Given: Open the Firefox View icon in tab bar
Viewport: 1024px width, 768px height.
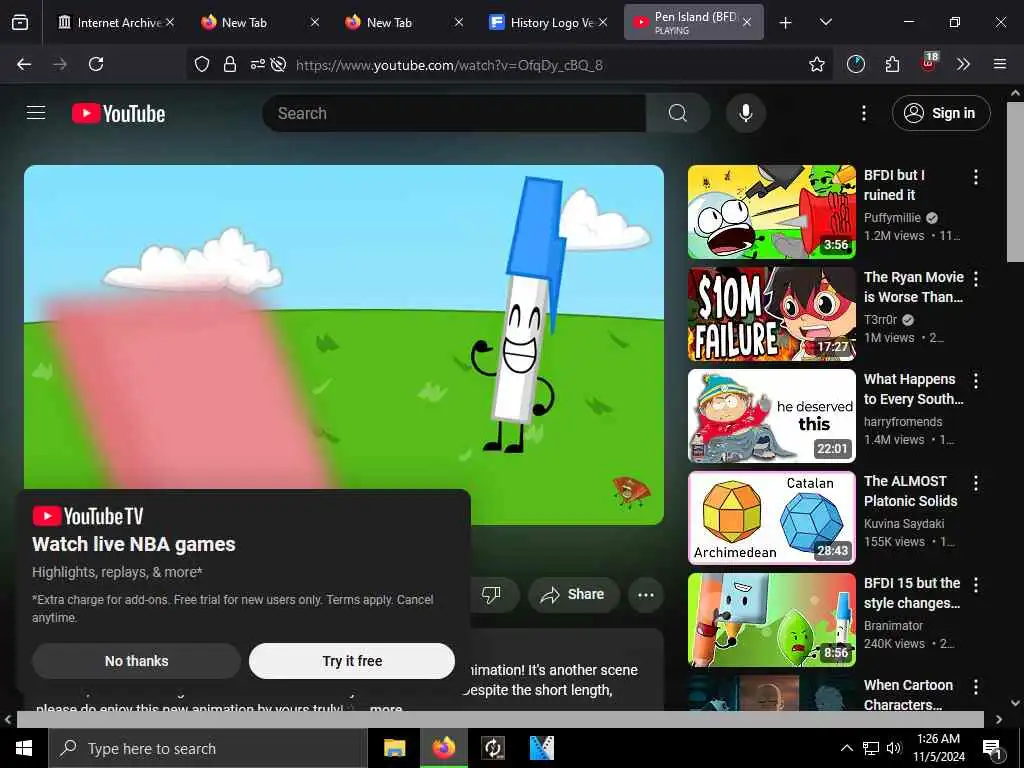Looking at the screenshot, I should point(20,22).
